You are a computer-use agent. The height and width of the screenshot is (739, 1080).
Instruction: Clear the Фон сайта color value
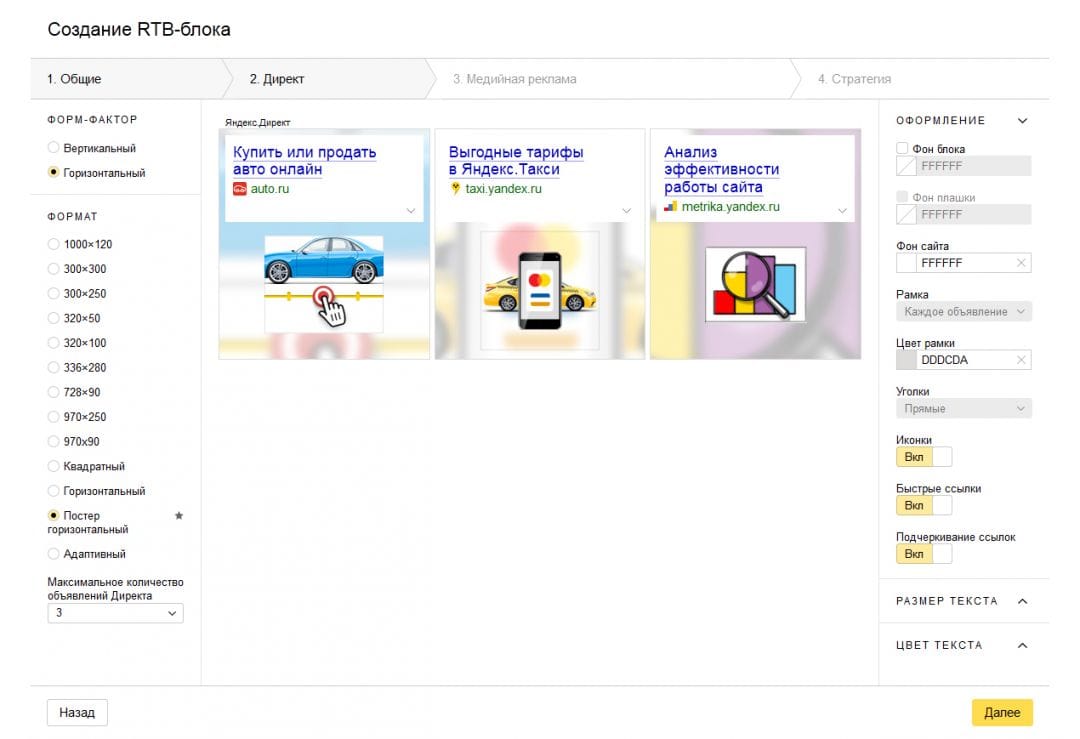click(1021, 263)
